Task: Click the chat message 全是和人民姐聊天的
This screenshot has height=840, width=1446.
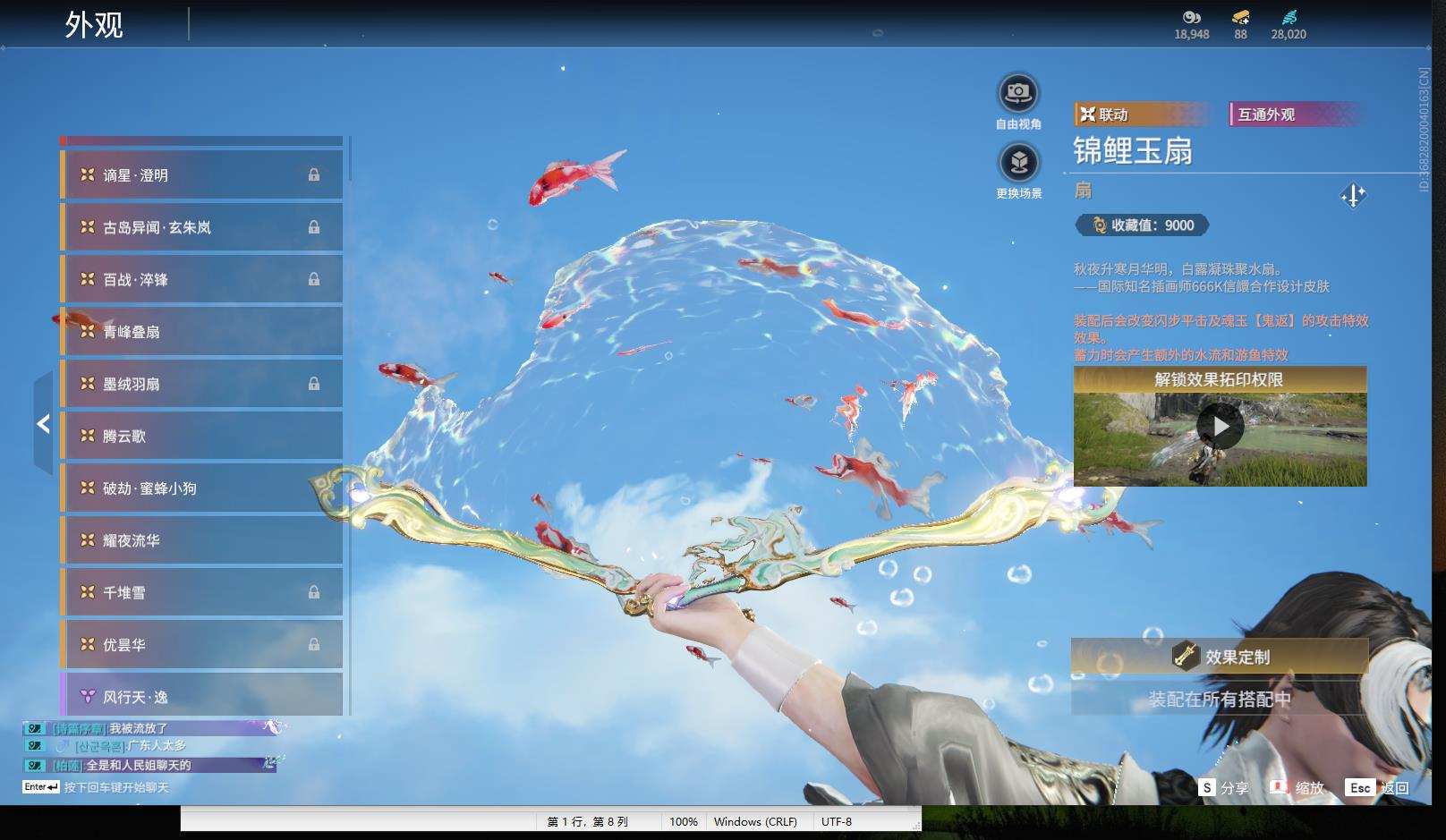Action: 139,765
